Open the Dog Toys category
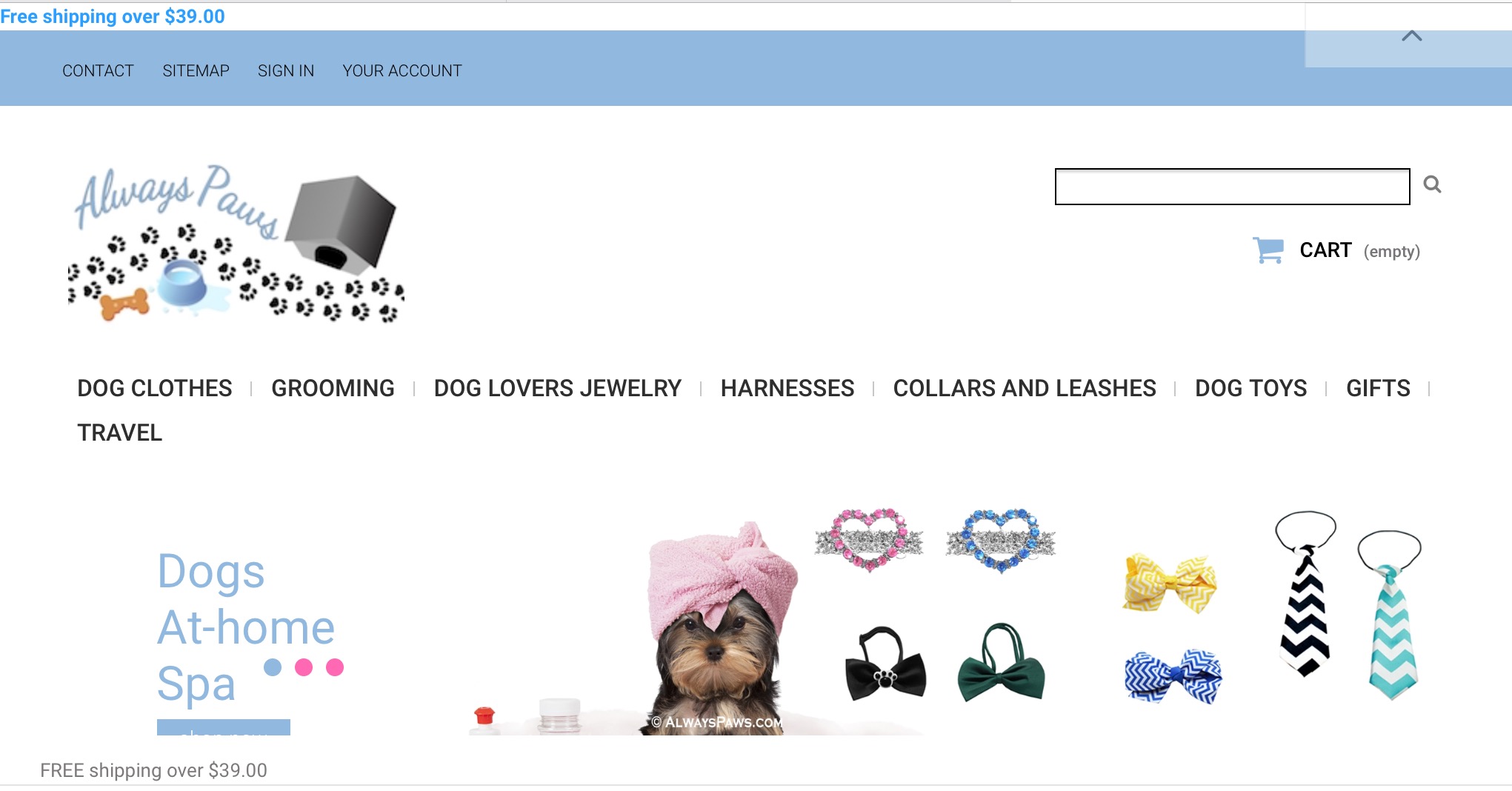 (1250, 388)
